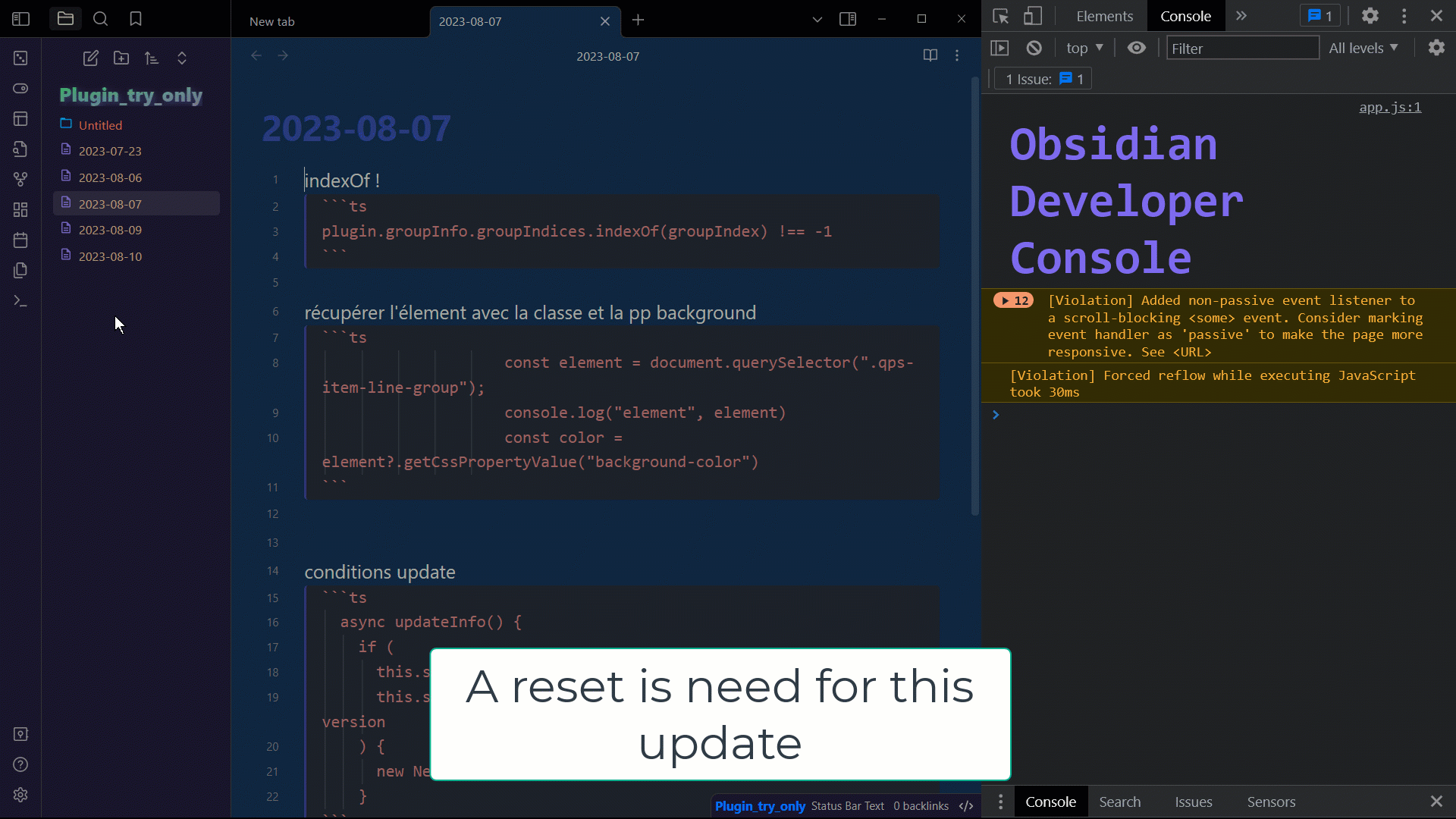1456x819 pixels.
Task: Open the bookmarks pane icon
Action: [136, 19]
